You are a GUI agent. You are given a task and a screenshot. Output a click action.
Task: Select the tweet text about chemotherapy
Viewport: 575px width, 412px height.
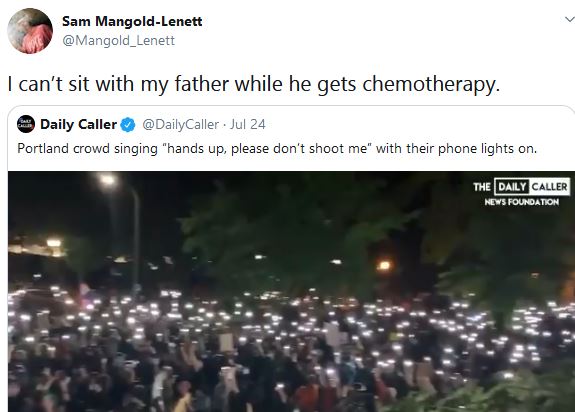click(x=254, y=84)
